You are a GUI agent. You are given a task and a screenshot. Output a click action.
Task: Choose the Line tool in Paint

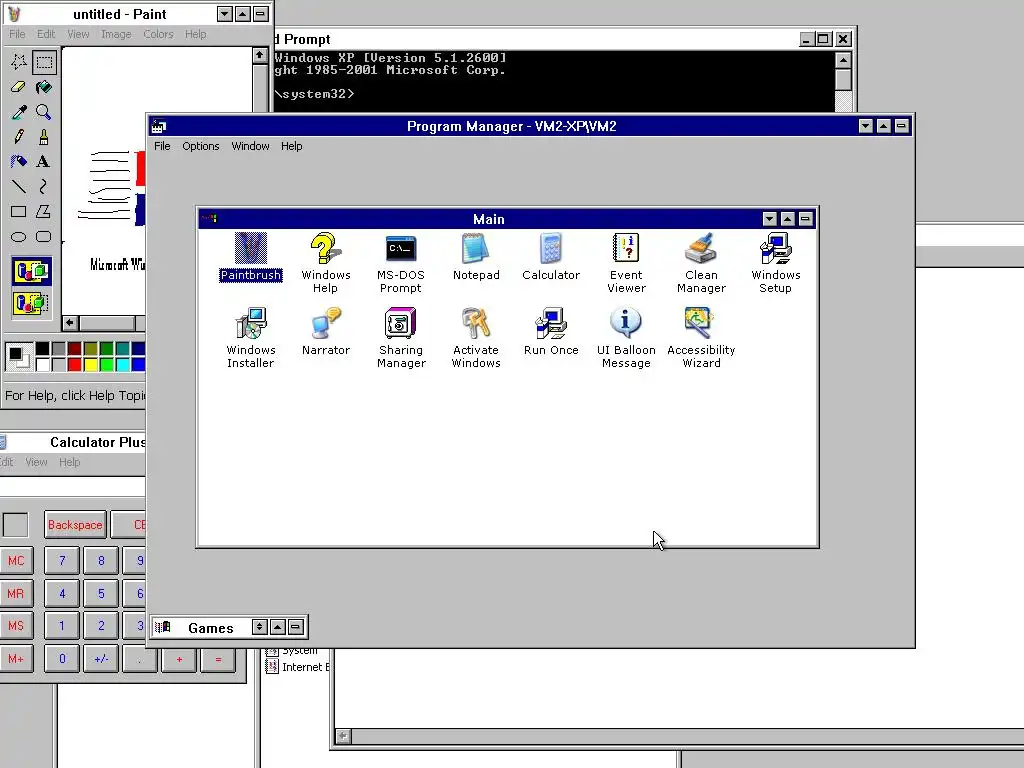pyautogui.click(x=19, y=187)
